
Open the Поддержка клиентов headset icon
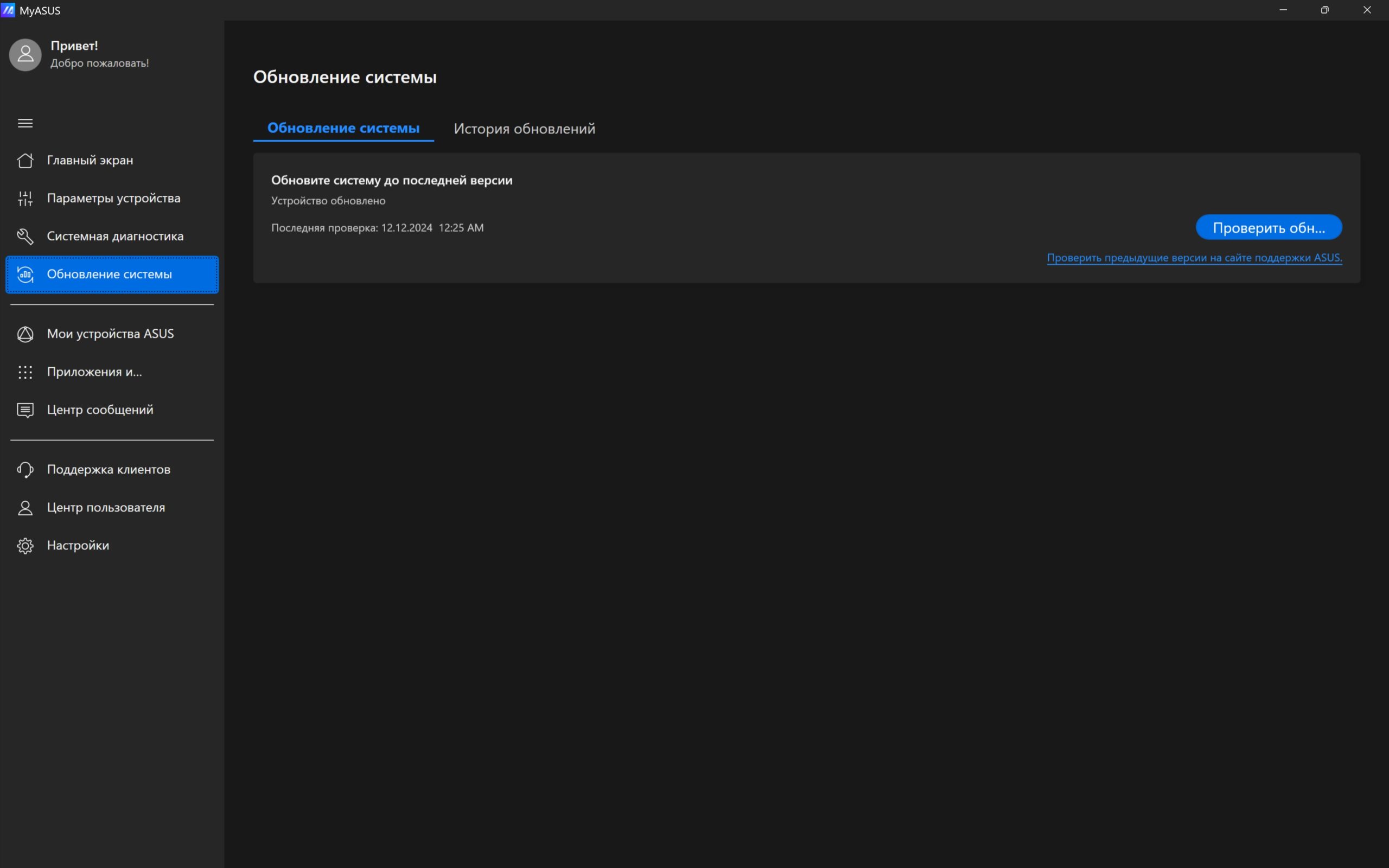coord(26,470)
